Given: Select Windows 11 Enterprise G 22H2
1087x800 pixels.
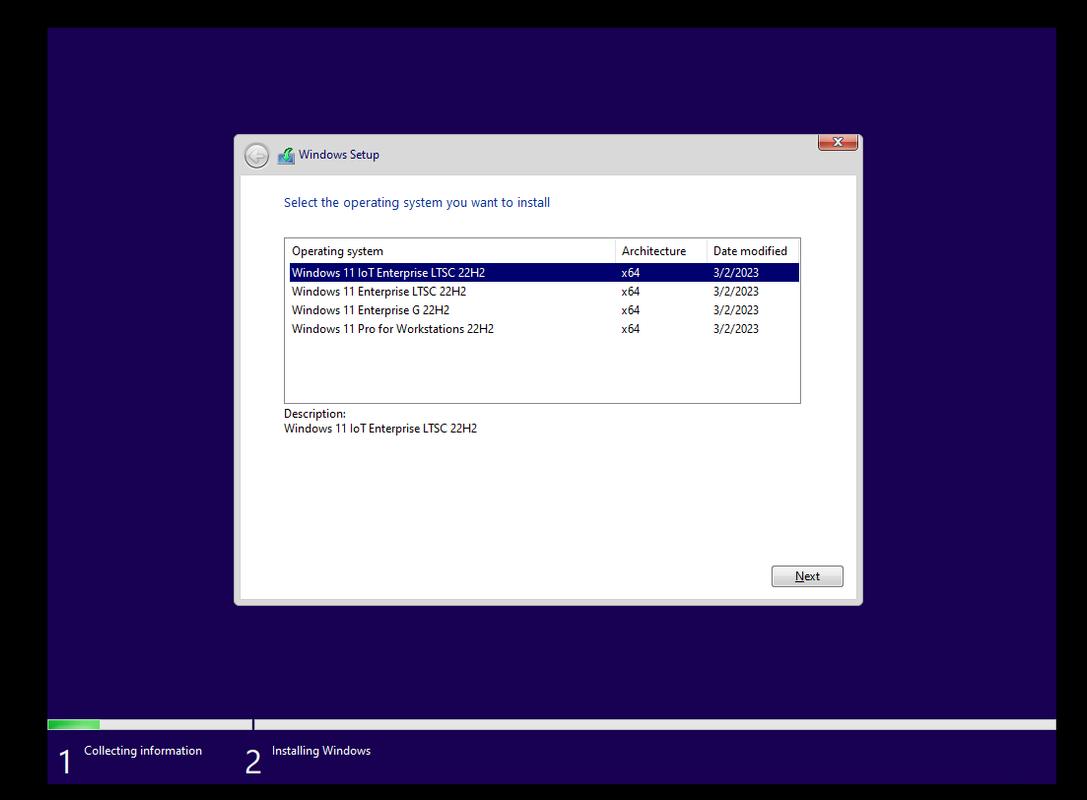Looking at the screenshot, I should point(544,310).
